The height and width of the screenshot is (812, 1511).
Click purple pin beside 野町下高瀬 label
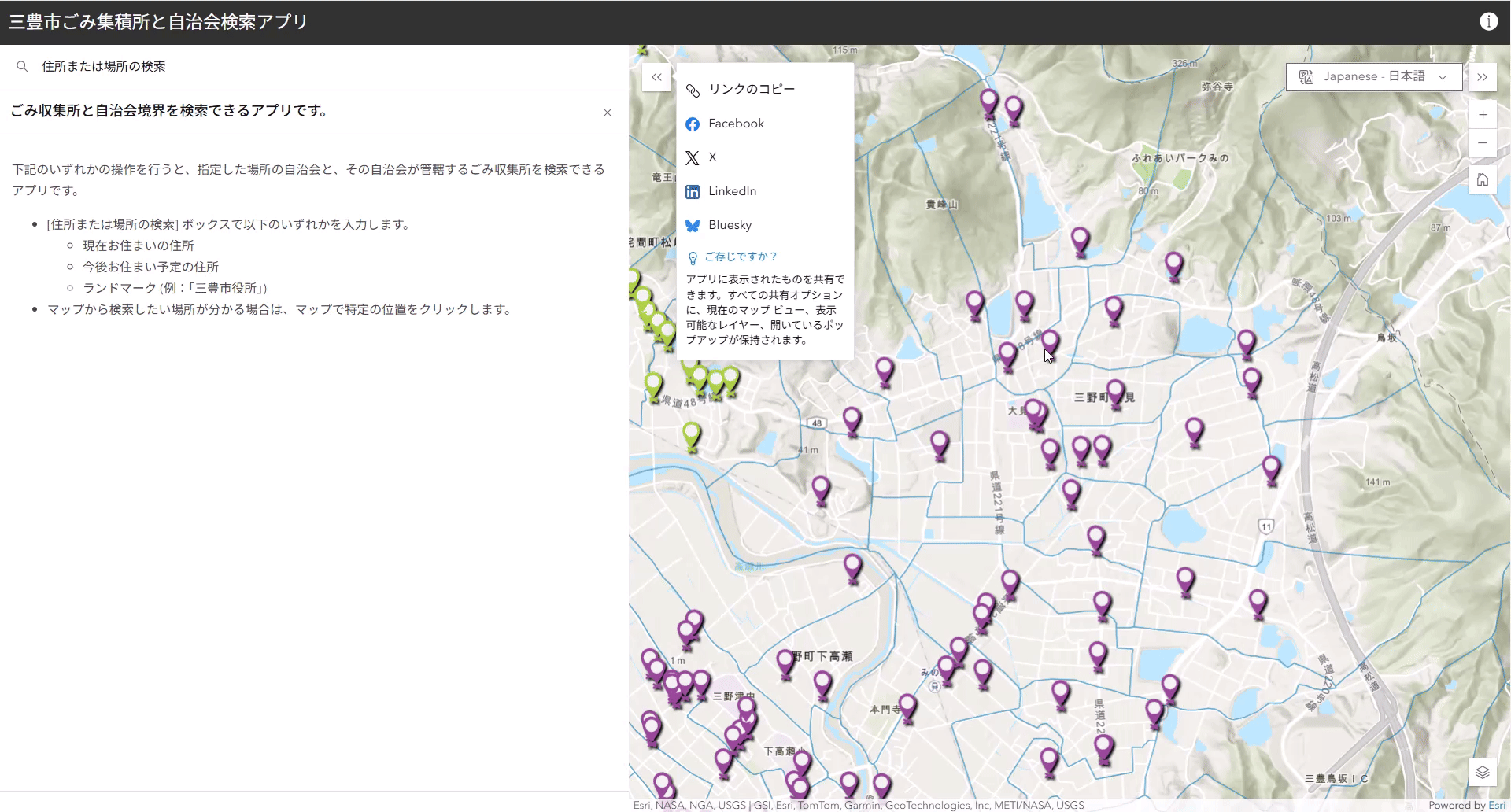coord(785,662)
